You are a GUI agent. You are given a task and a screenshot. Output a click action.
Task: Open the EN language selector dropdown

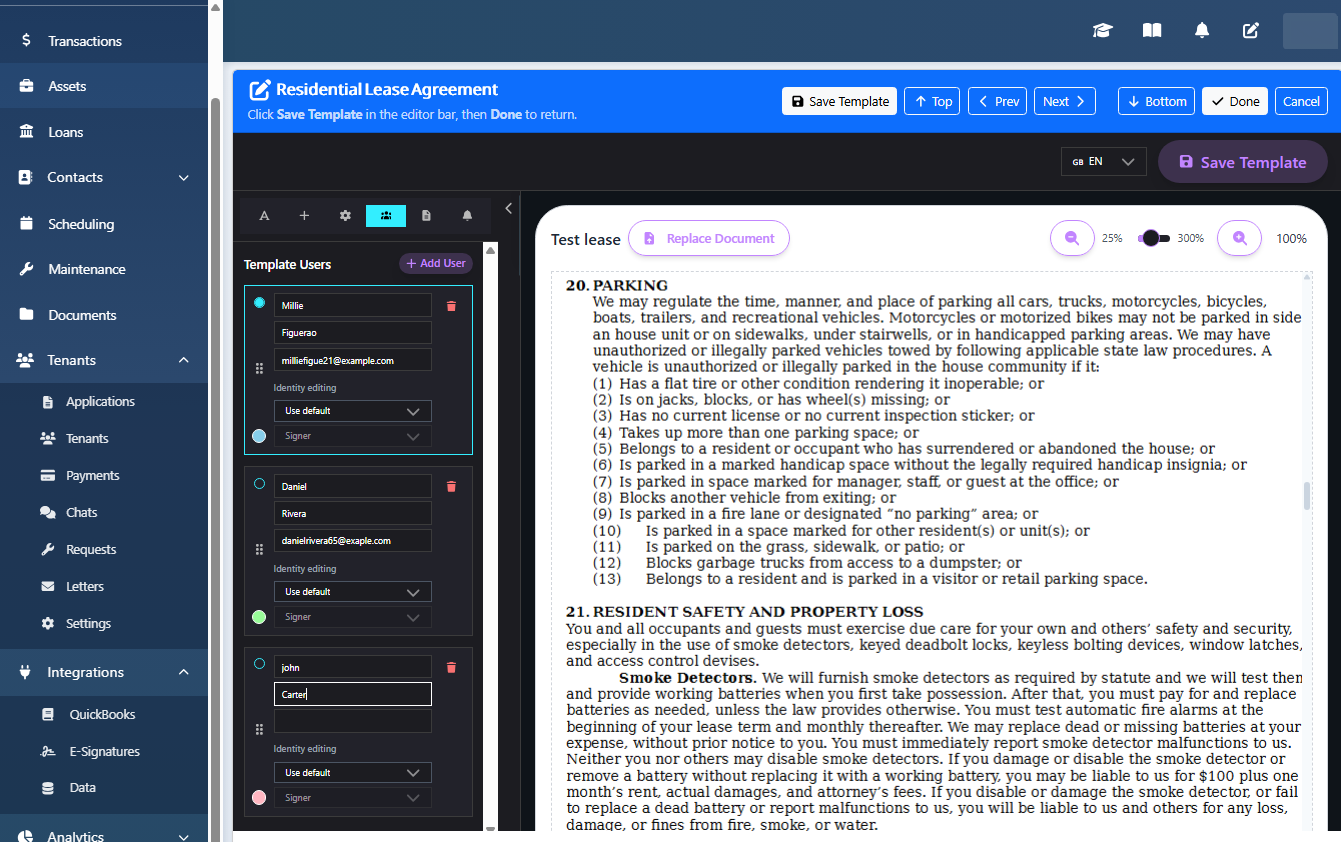pos(1104,161)
